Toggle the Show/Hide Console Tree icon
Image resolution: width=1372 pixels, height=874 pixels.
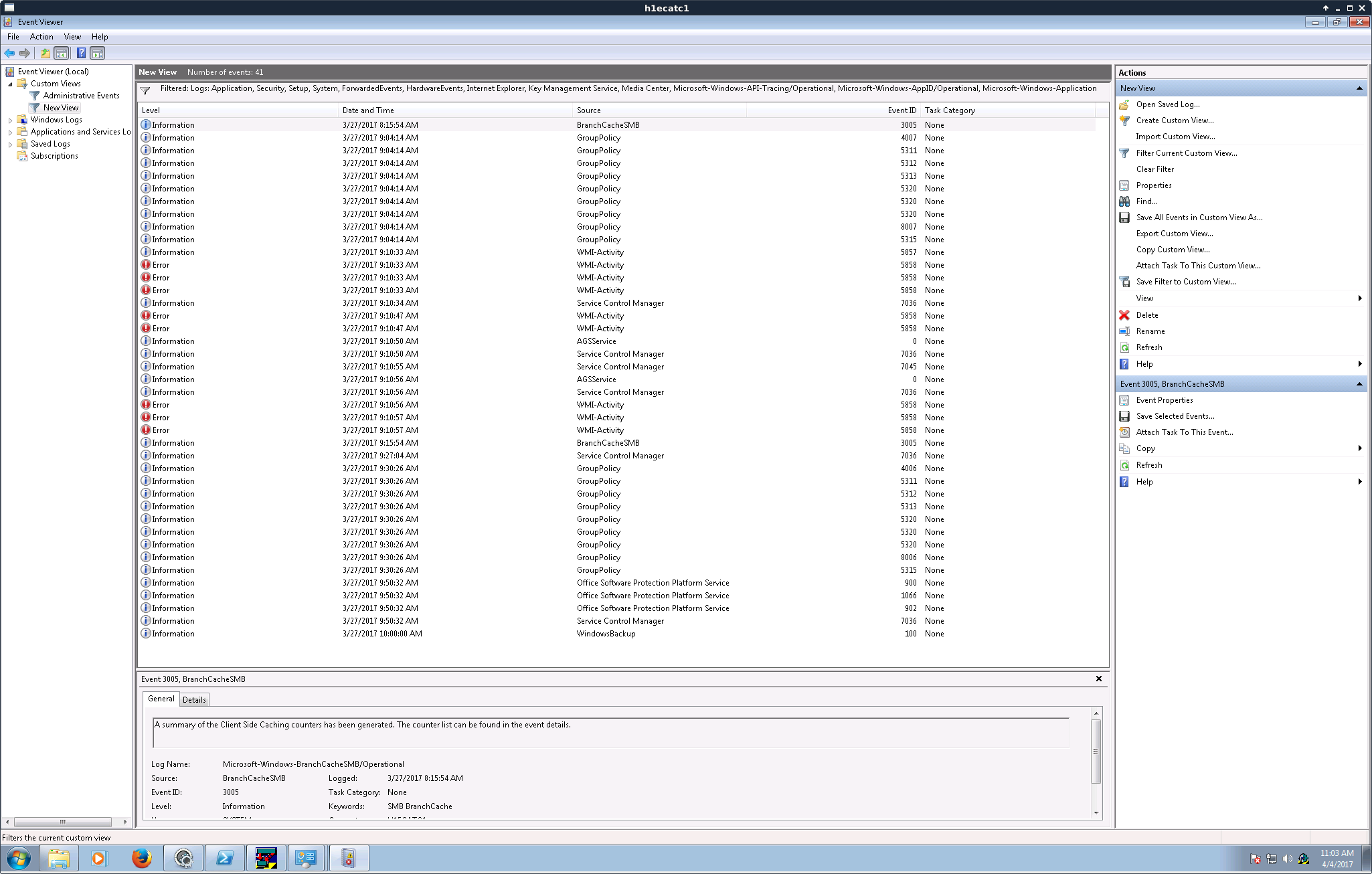(x=61, y=53)
